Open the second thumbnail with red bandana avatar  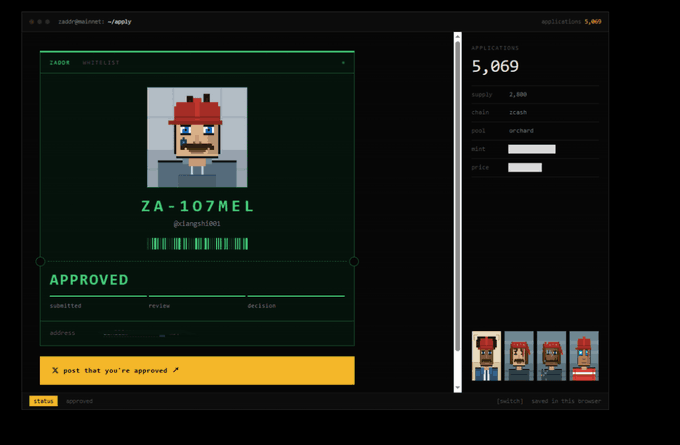coord(519,356)
